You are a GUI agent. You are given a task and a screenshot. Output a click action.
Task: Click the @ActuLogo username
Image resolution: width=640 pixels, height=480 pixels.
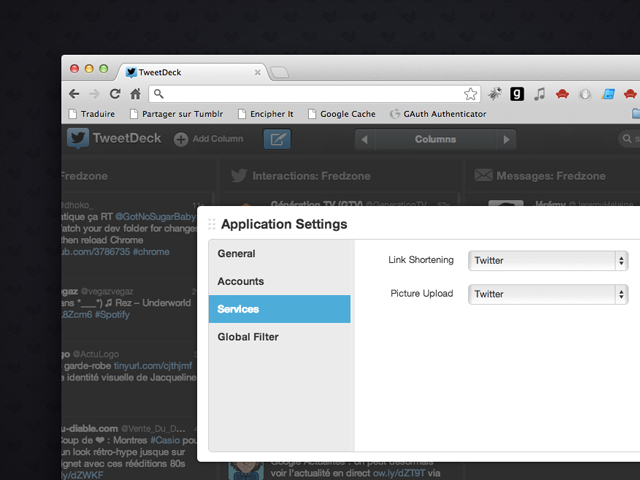click(x=96, y=354)
